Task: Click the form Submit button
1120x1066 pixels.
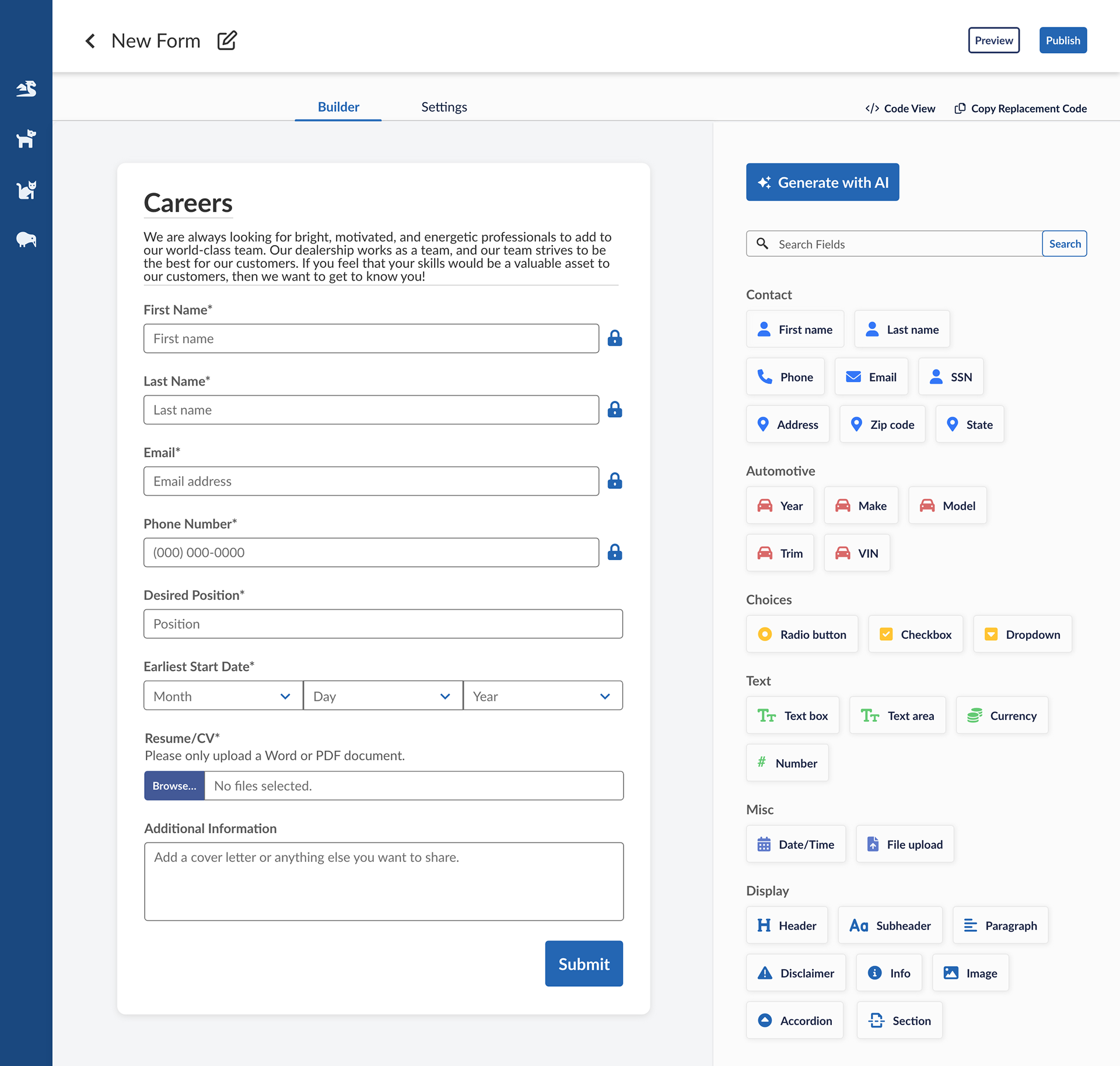Action: pos(583,964)
